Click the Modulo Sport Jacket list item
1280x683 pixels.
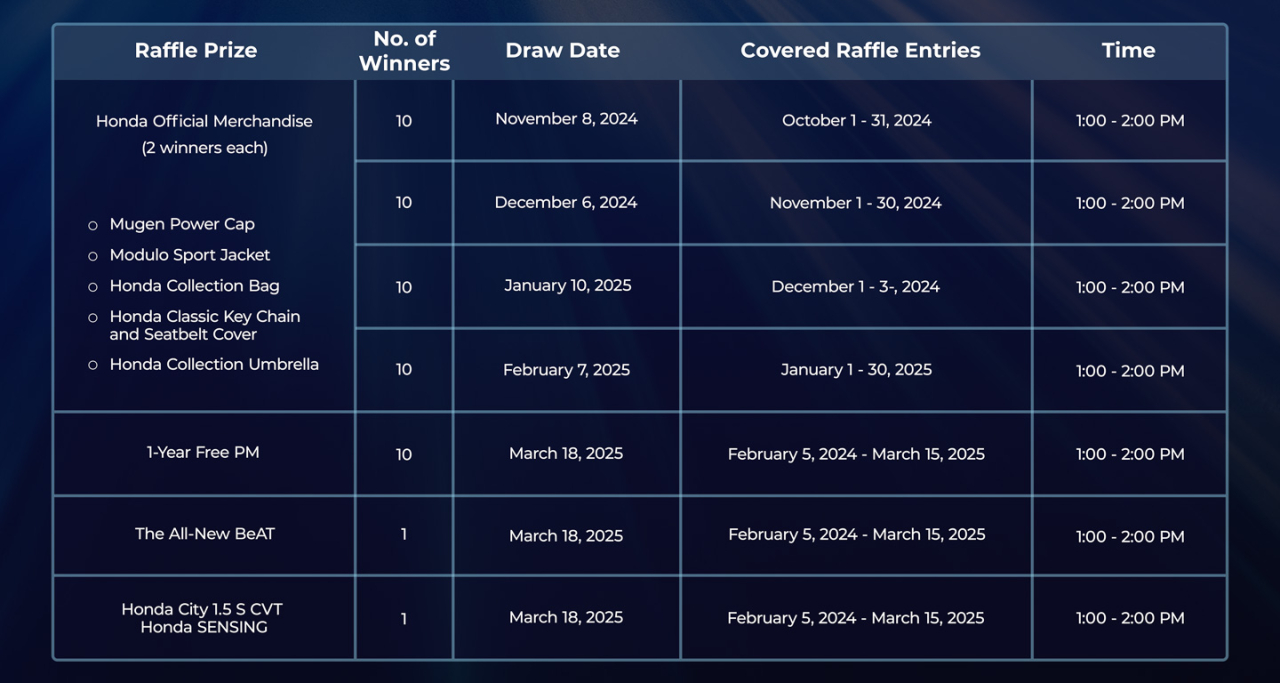click(x=190, y=255)
